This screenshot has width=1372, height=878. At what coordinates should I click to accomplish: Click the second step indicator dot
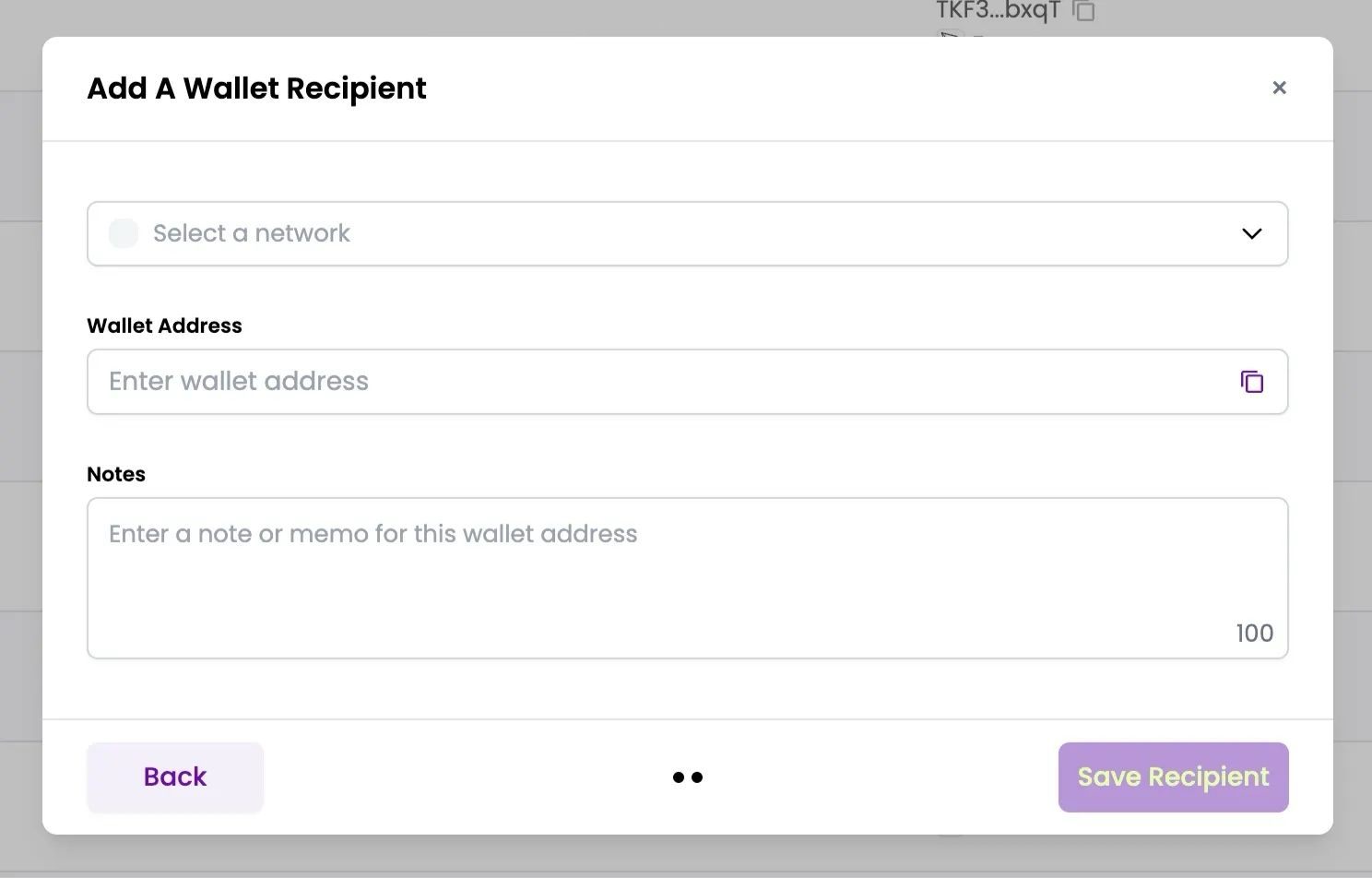tap(697, 777)
